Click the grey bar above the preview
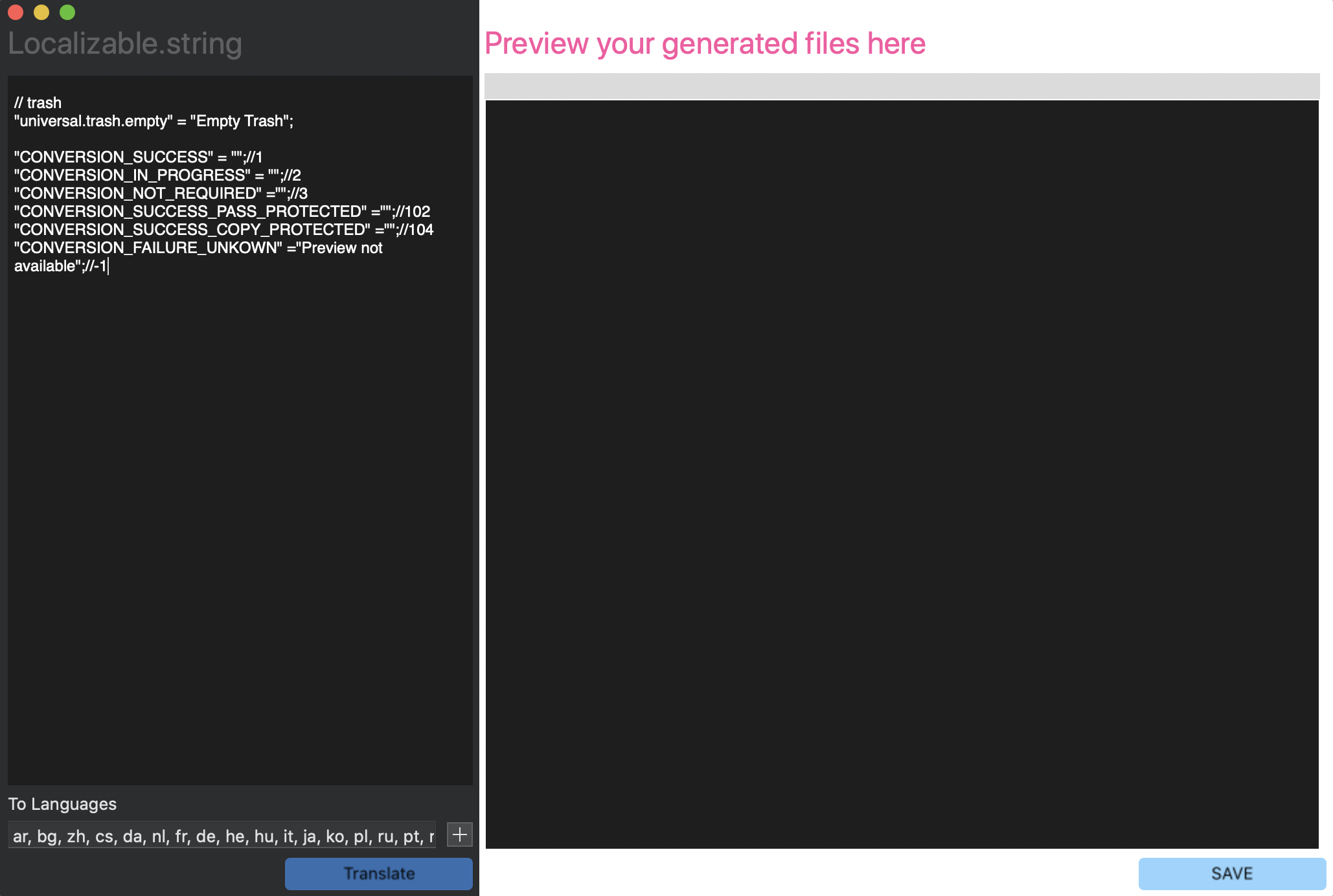This screenshot has width=1333, height=896. click(902, 86)
